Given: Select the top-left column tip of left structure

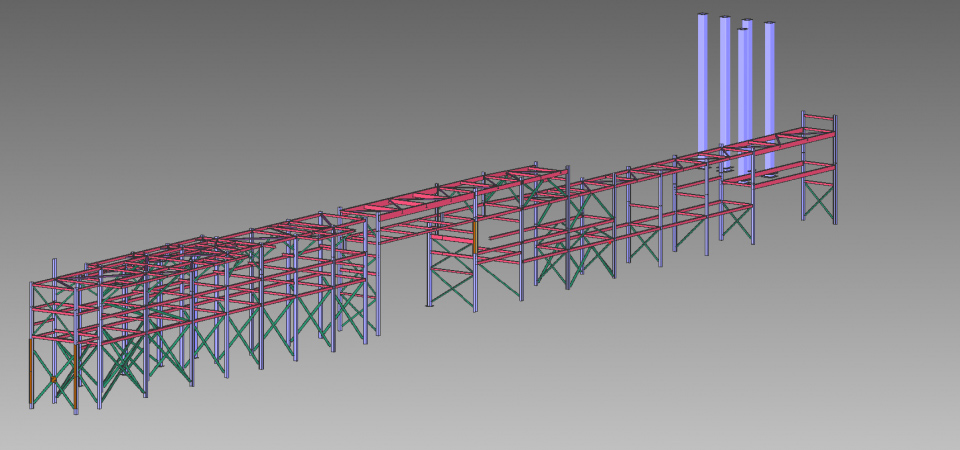Looking at the screenshot, I should 53,263.
